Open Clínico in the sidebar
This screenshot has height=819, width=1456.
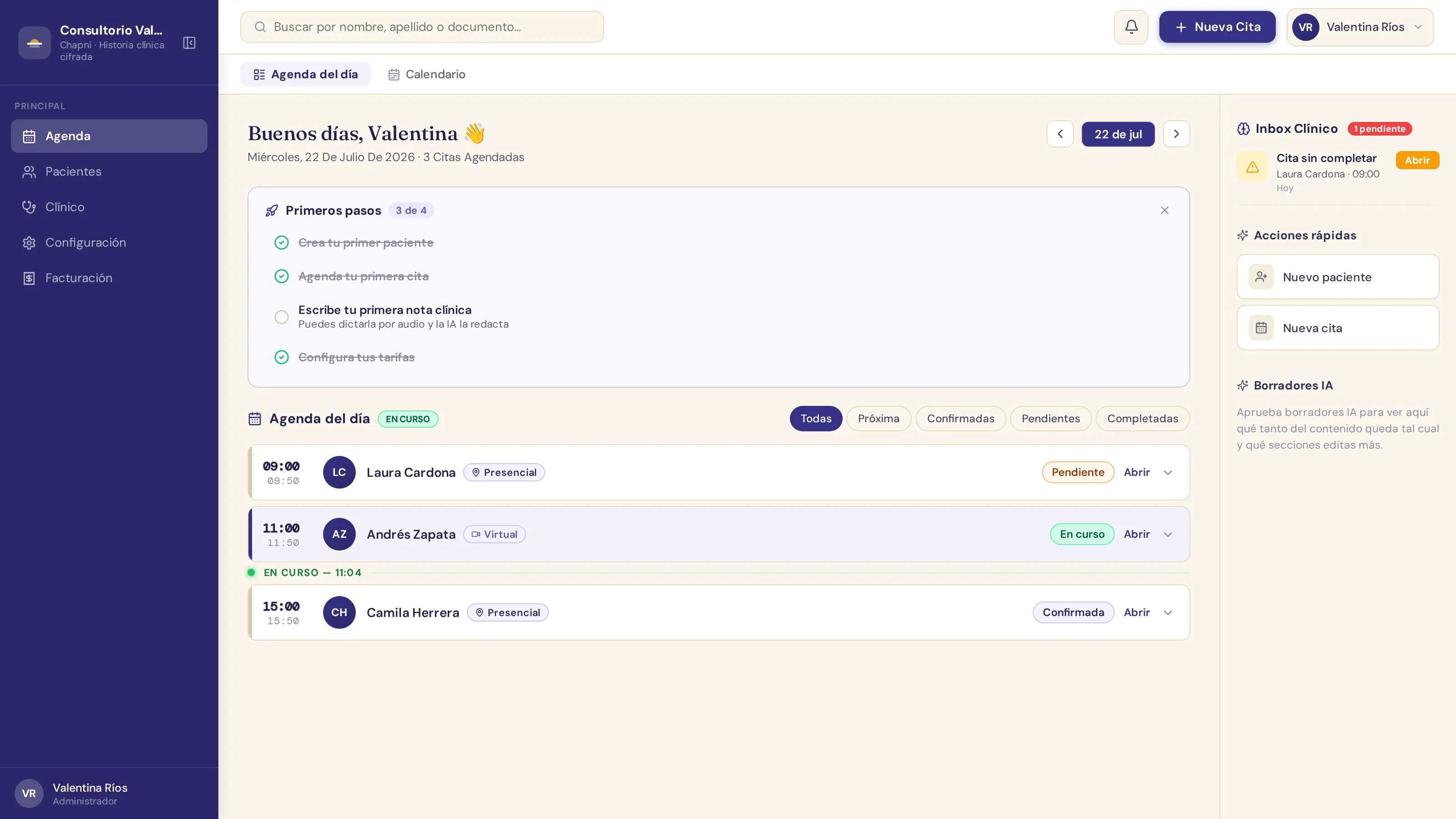(x=109, y=207)
